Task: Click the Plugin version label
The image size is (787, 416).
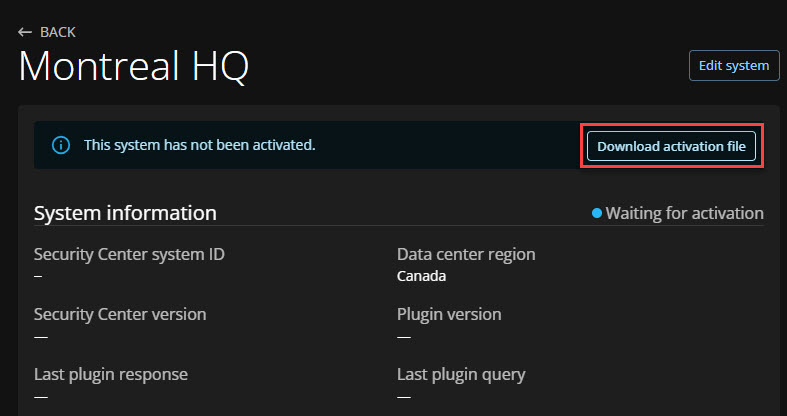Action: [449, 314]
